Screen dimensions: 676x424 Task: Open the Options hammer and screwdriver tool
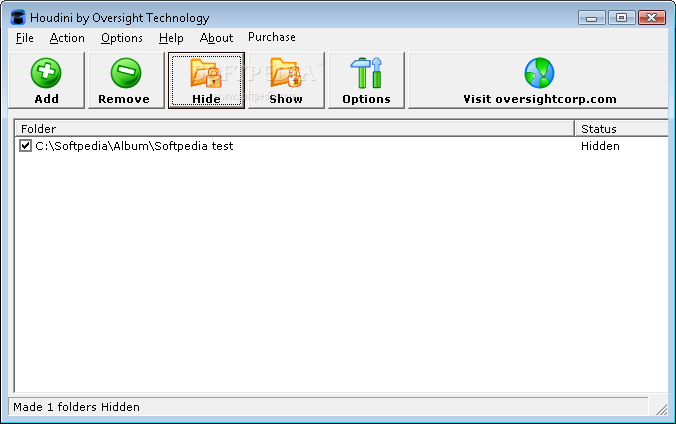[366, 80]
